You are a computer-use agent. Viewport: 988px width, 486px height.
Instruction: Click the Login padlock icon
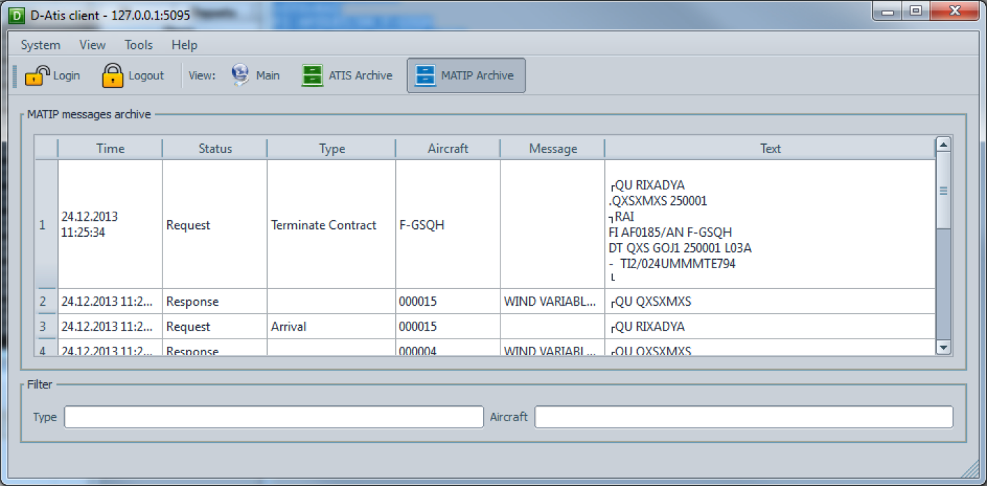37,75
